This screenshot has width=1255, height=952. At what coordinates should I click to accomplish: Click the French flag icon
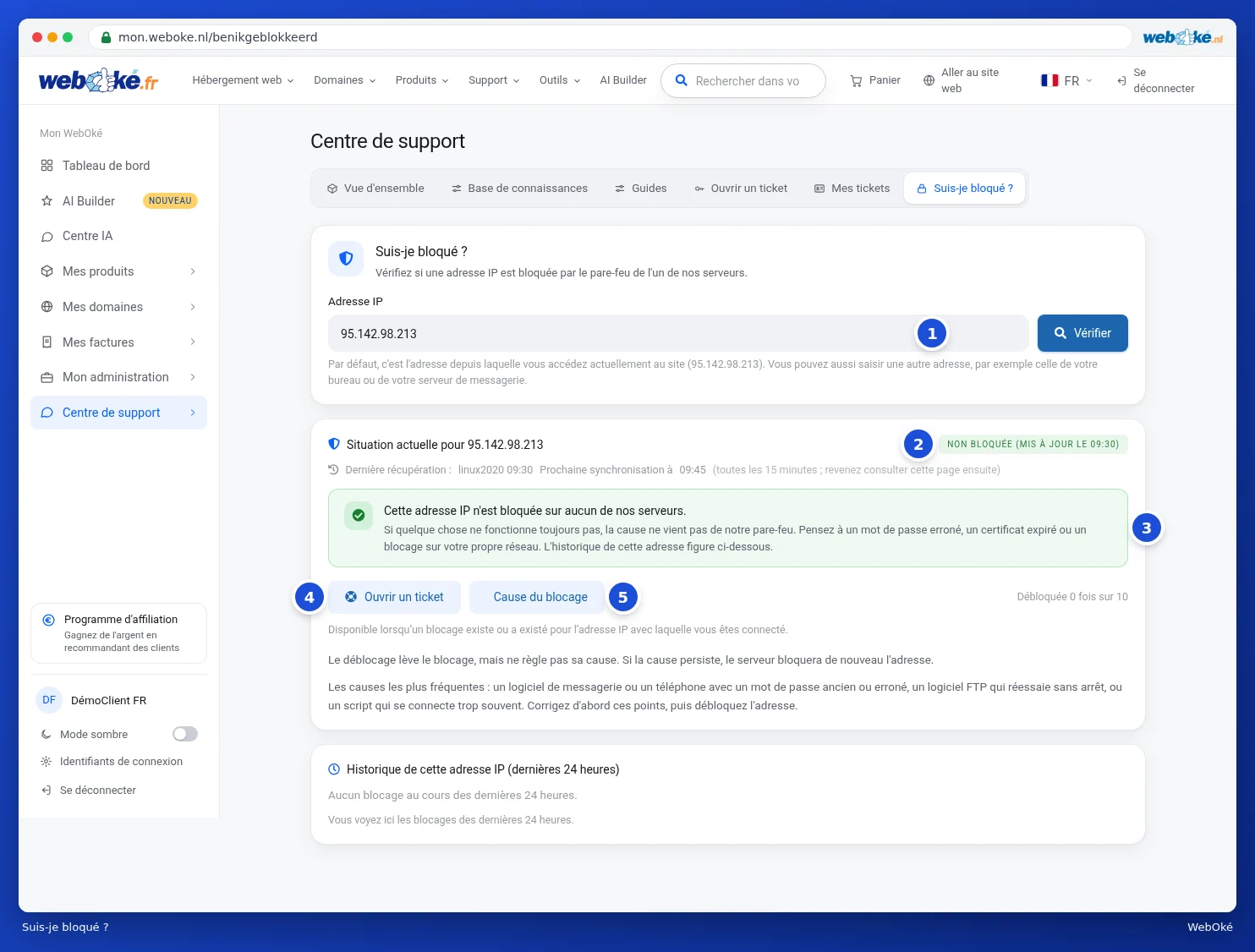(1049, 80)
